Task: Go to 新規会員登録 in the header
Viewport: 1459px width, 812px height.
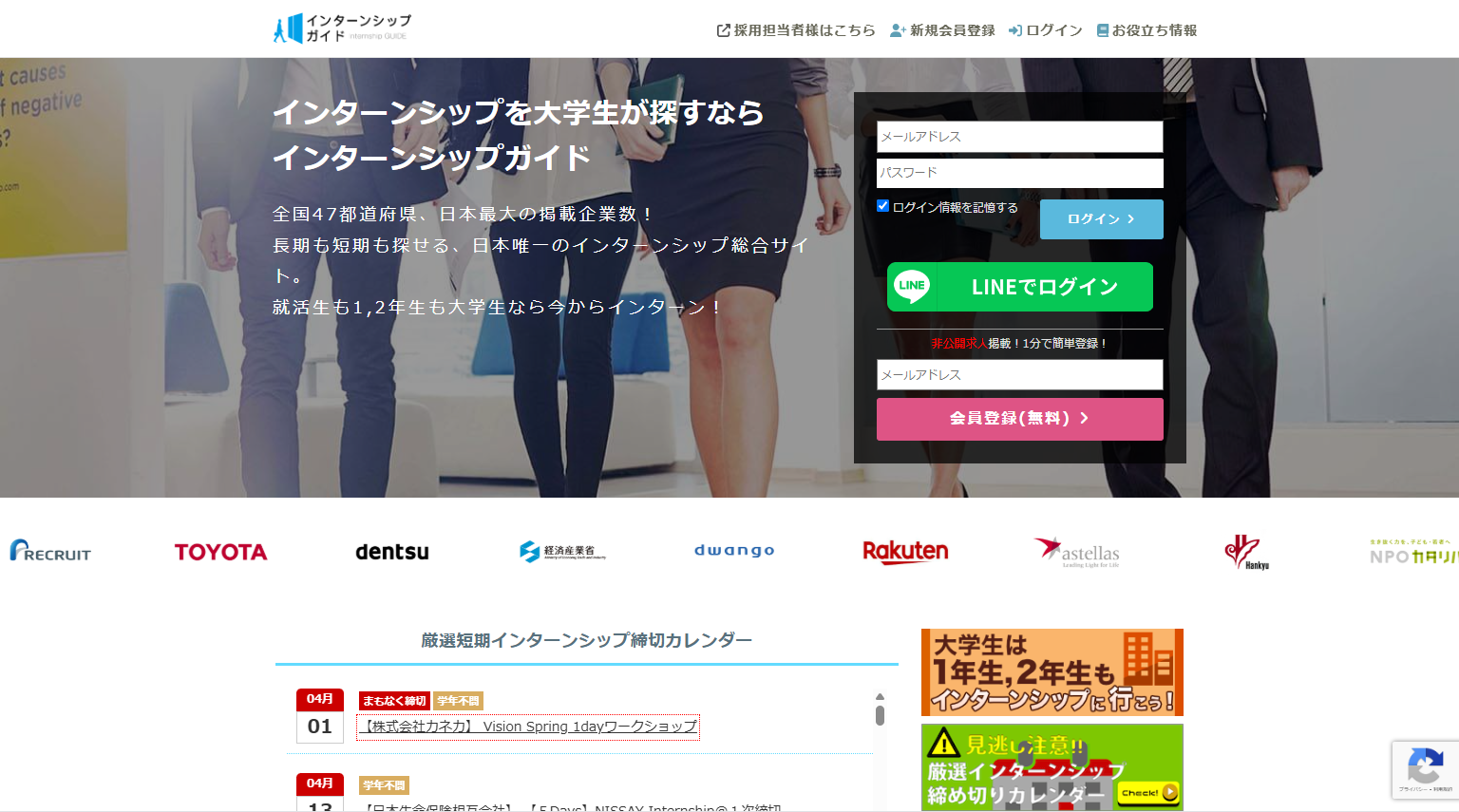Action: click(942, 30)
